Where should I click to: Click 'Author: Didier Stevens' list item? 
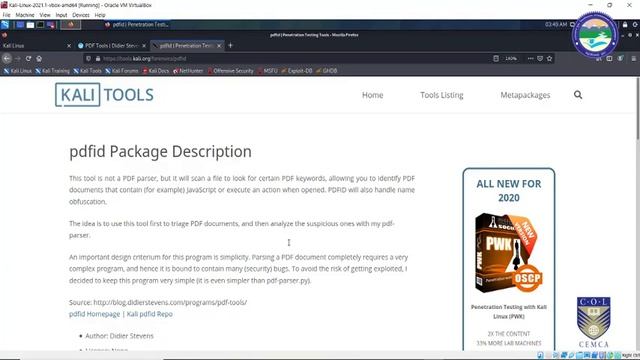coord(119,336)
